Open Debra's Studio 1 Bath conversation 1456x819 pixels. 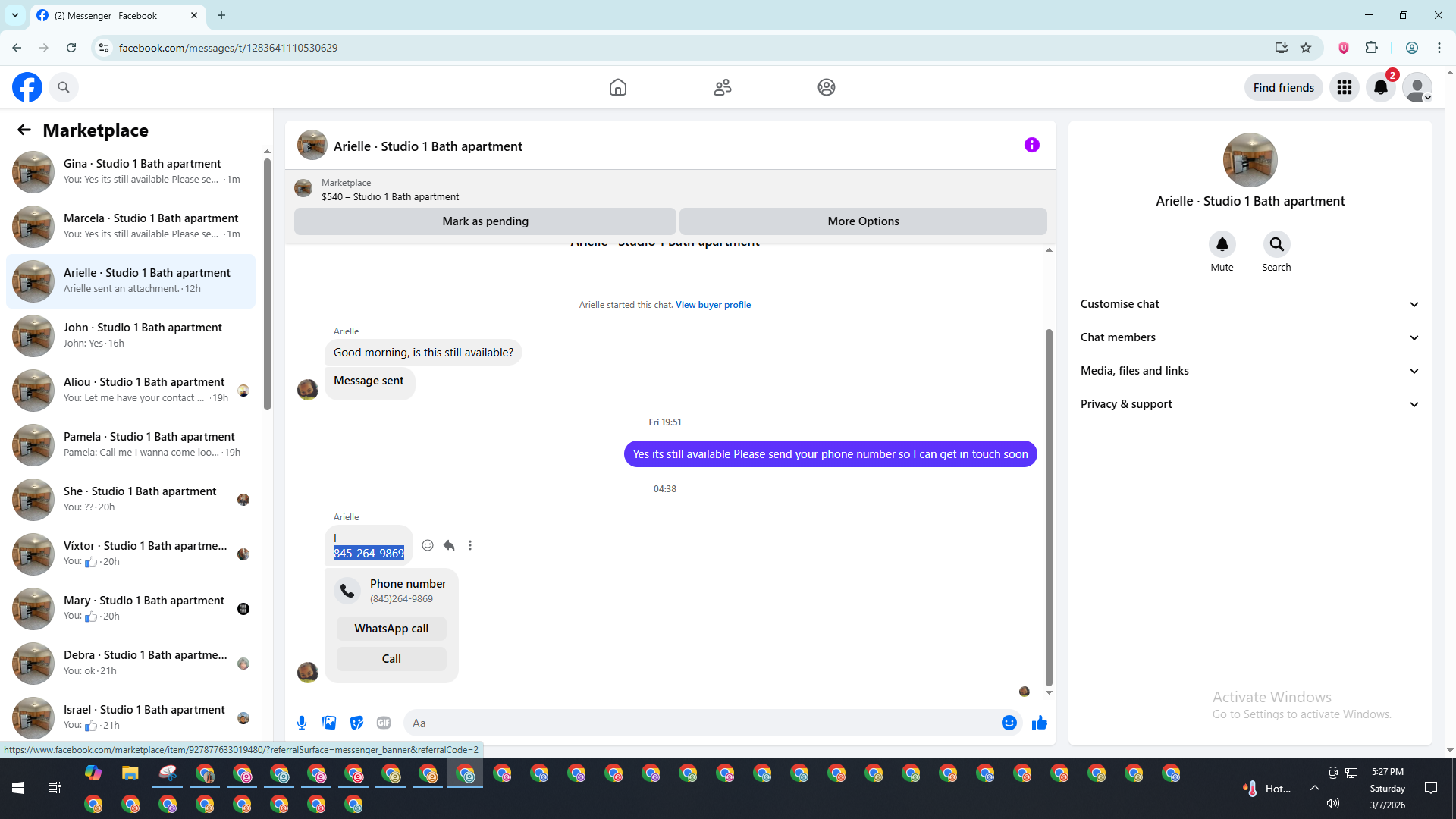point(130,663)
